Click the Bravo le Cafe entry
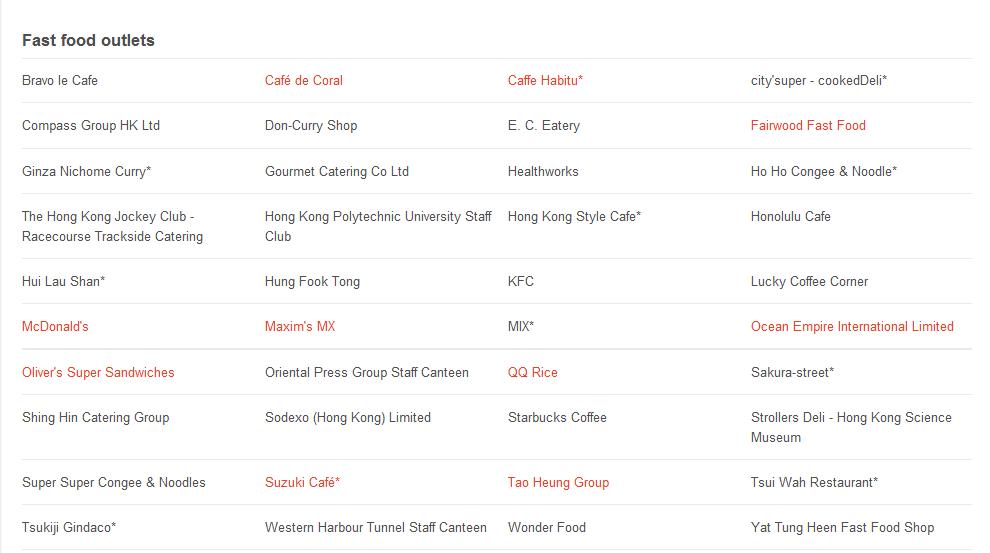 tap(60, 81)
